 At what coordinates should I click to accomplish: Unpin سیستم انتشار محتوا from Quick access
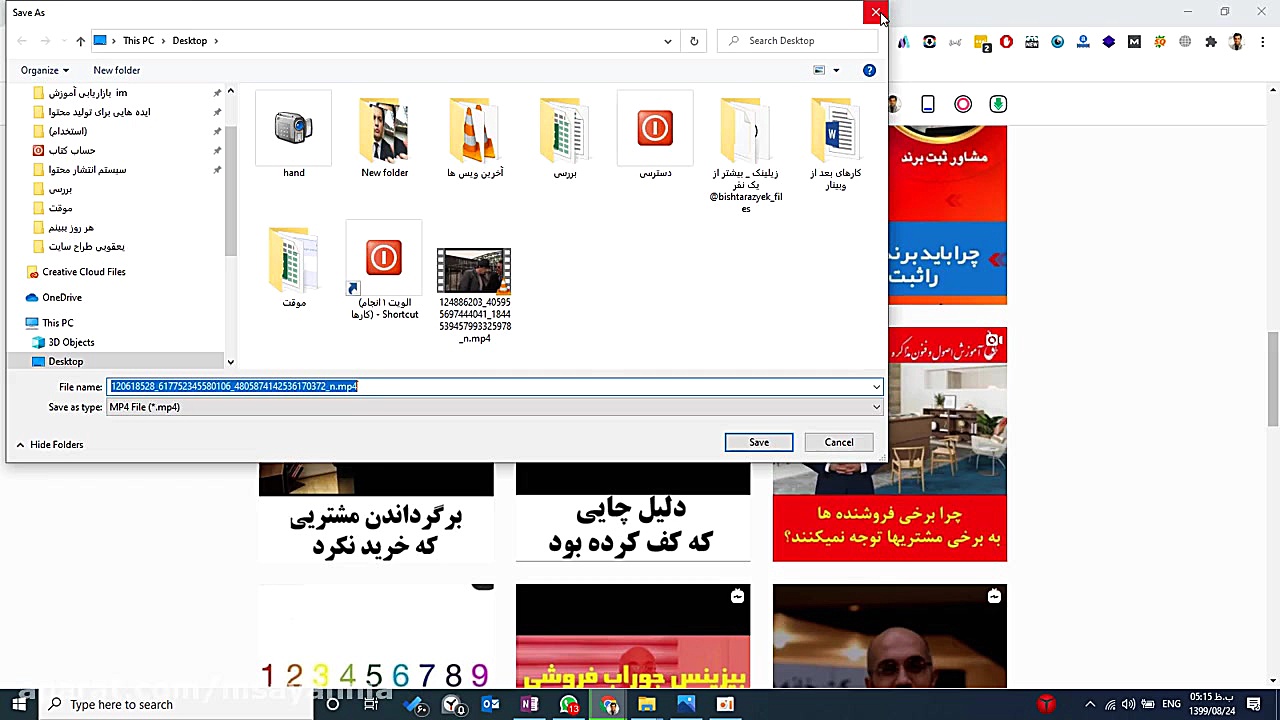(x=217, y=169)
